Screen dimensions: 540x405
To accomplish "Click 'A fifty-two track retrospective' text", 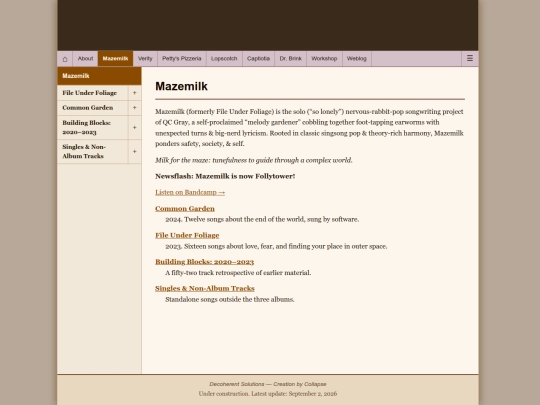I will click(238, 273).
